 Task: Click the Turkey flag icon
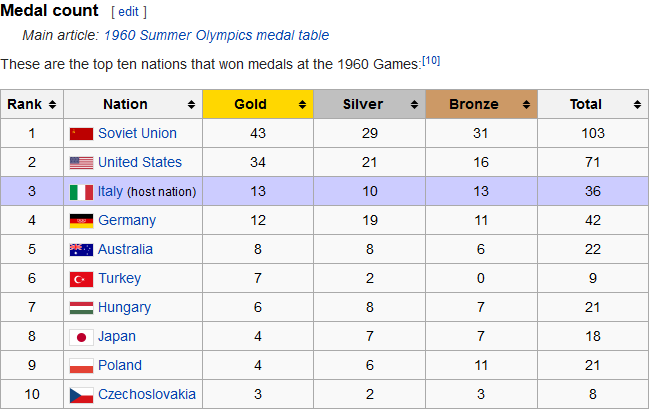point(81,279)
